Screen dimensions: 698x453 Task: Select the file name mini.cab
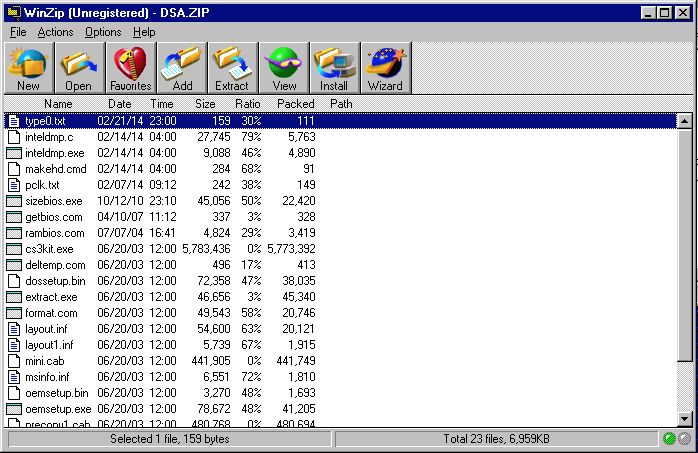tap(45, 361)
